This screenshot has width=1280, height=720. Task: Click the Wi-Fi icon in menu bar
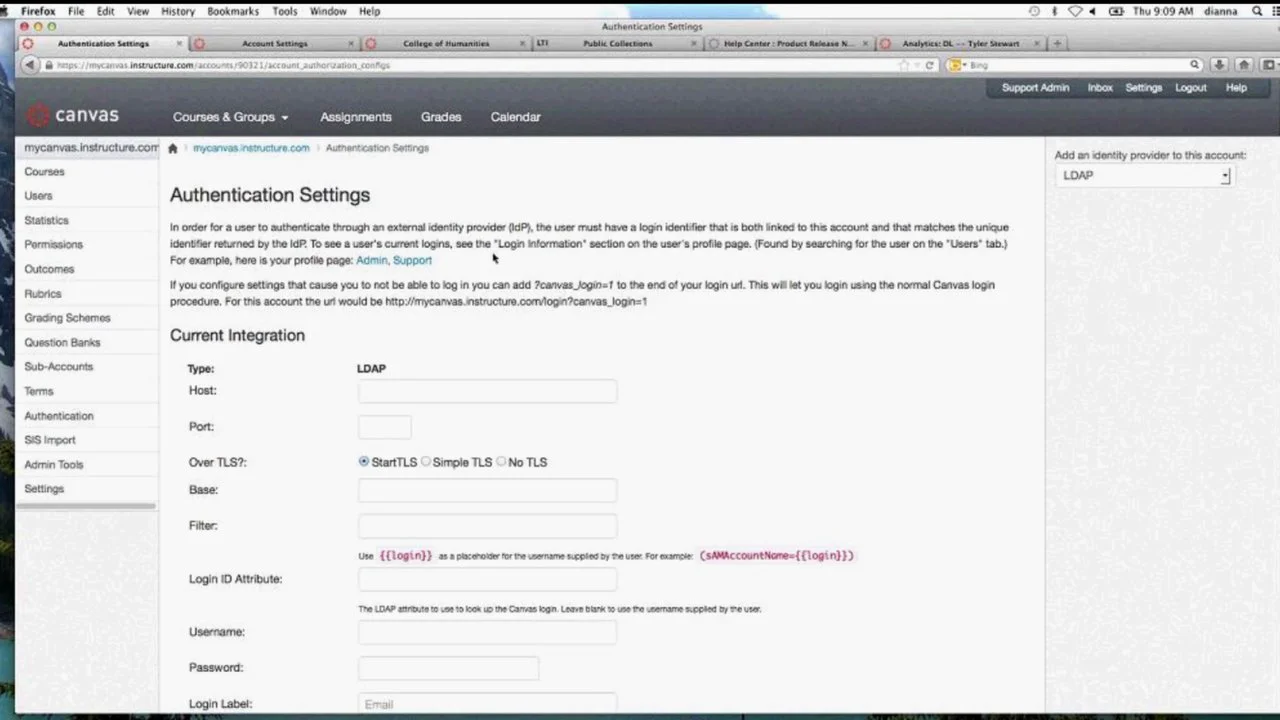coord(1075,11)
